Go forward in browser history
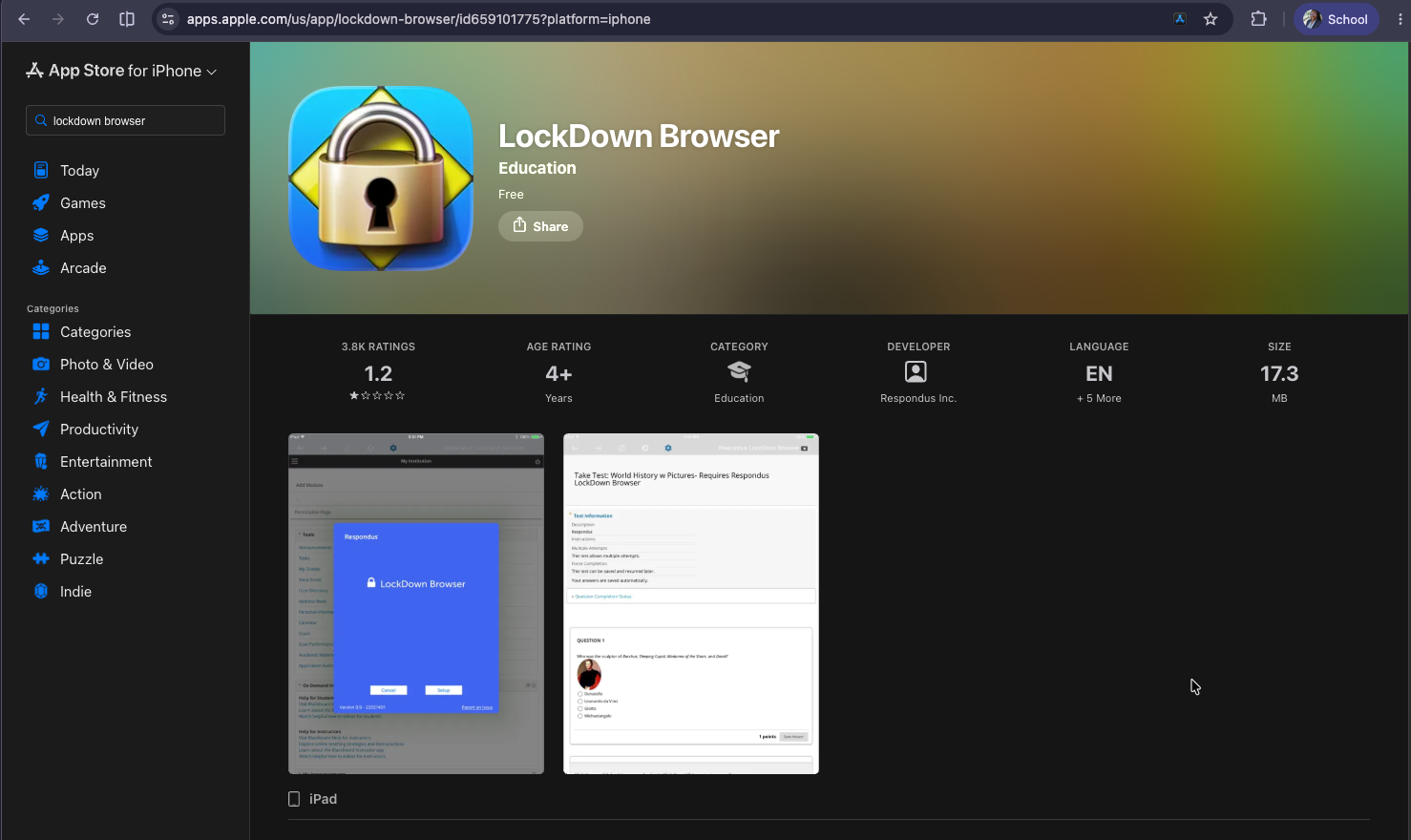1411x840 pixels. point(58,19)
